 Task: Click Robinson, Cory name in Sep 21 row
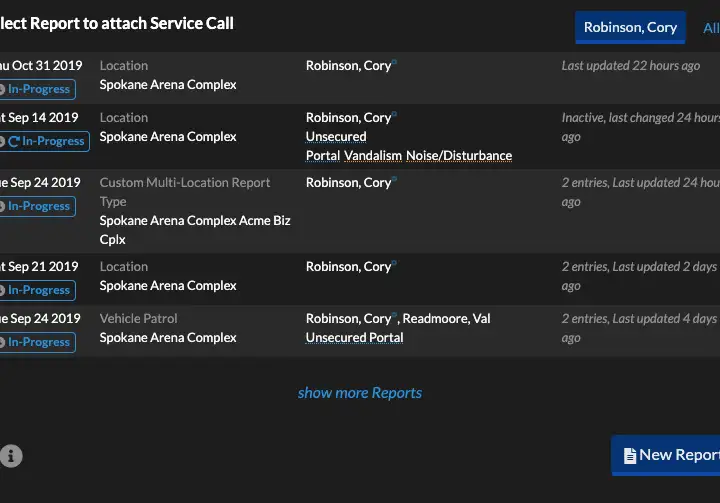(349, 266)
